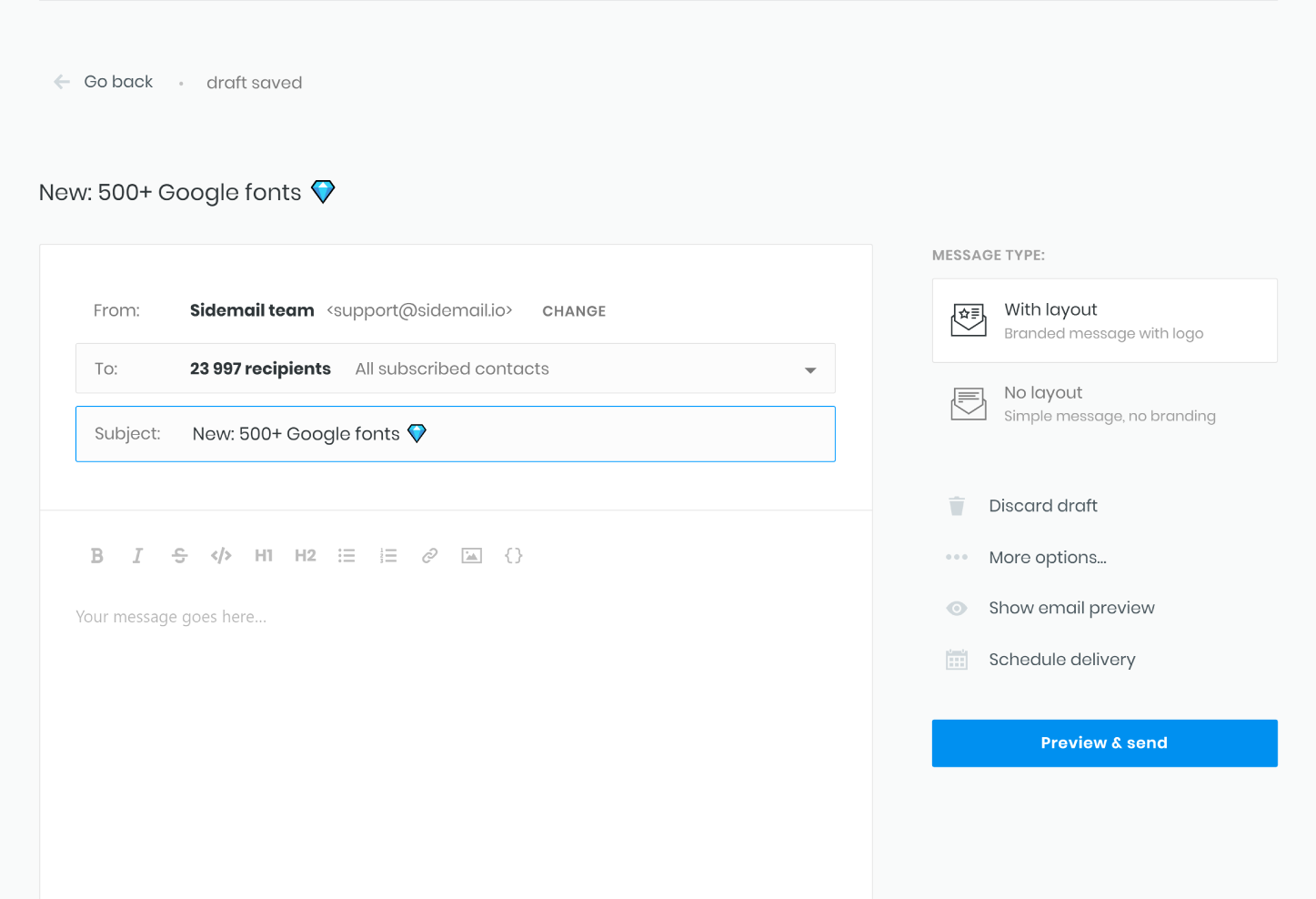Click Discard draft
1316x899 pixels.
[x=1043, y=506]
